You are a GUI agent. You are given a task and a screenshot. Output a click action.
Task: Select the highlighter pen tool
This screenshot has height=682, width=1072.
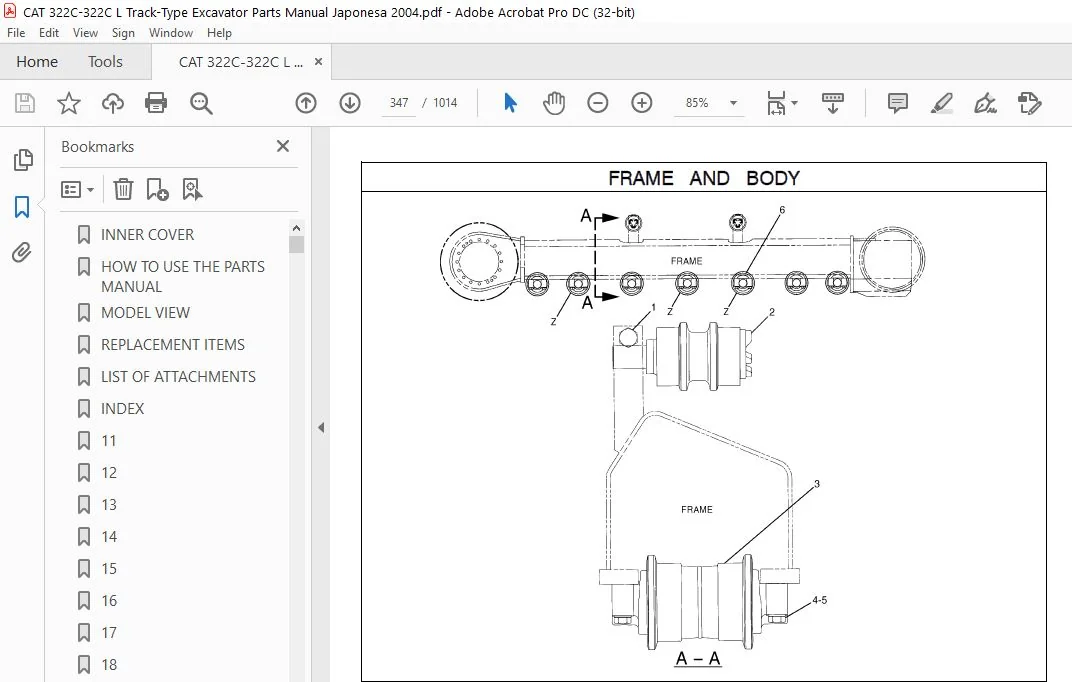point(941,103)
